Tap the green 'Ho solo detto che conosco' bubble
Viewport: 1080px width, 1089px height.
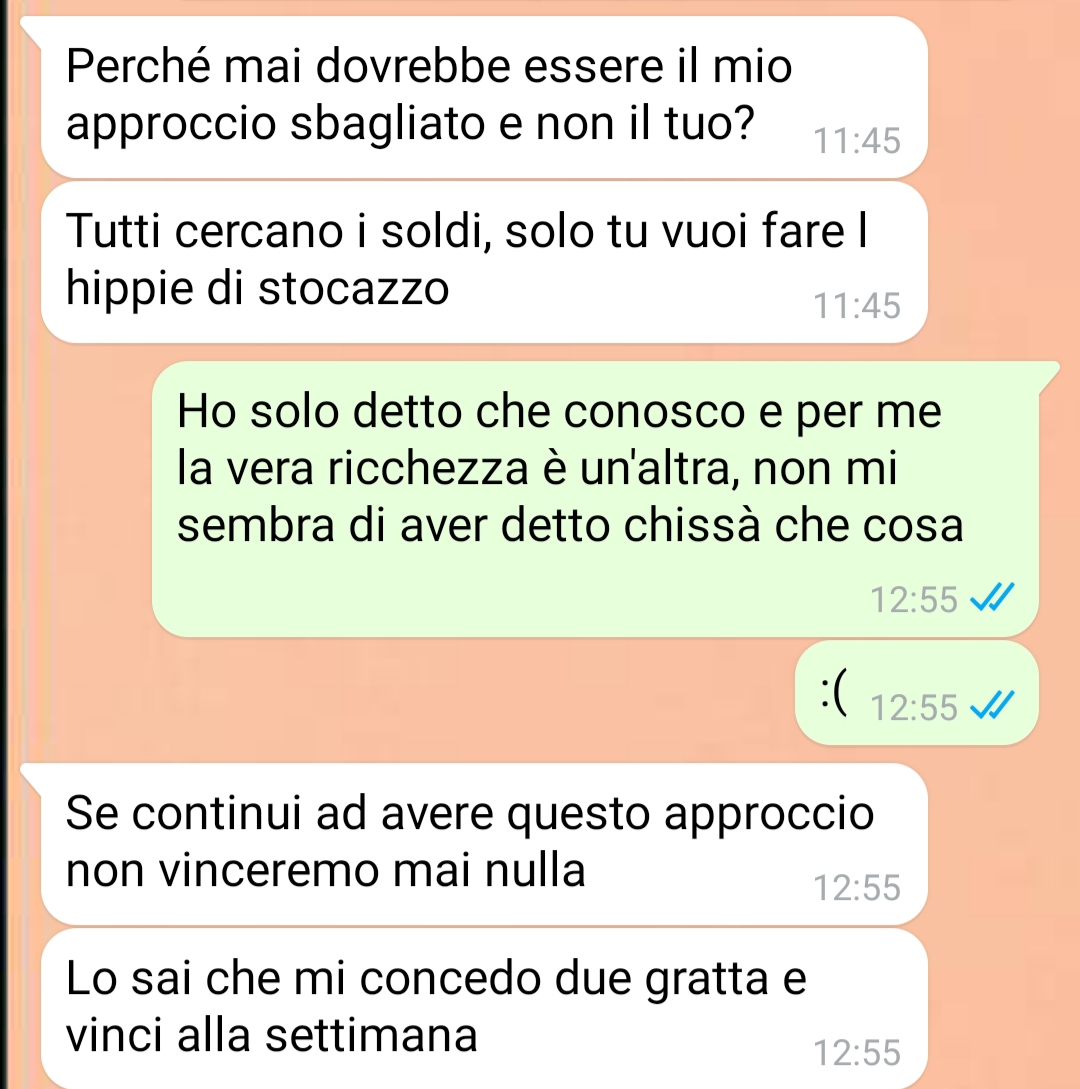click(x=595, y=499)
